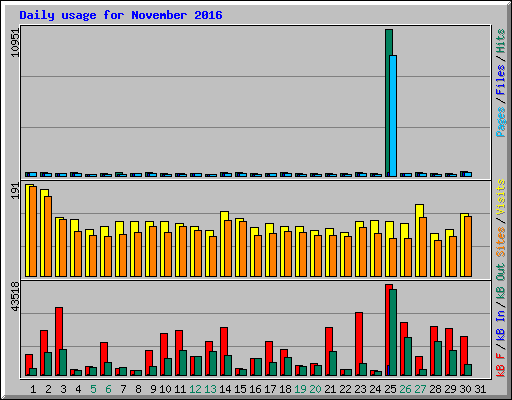Image resolution: width=512 pixels, height=400 pixels.
Task: Select the cyan 'Pages' legend label
Action: pyautogui.click(x=500, y=122)
